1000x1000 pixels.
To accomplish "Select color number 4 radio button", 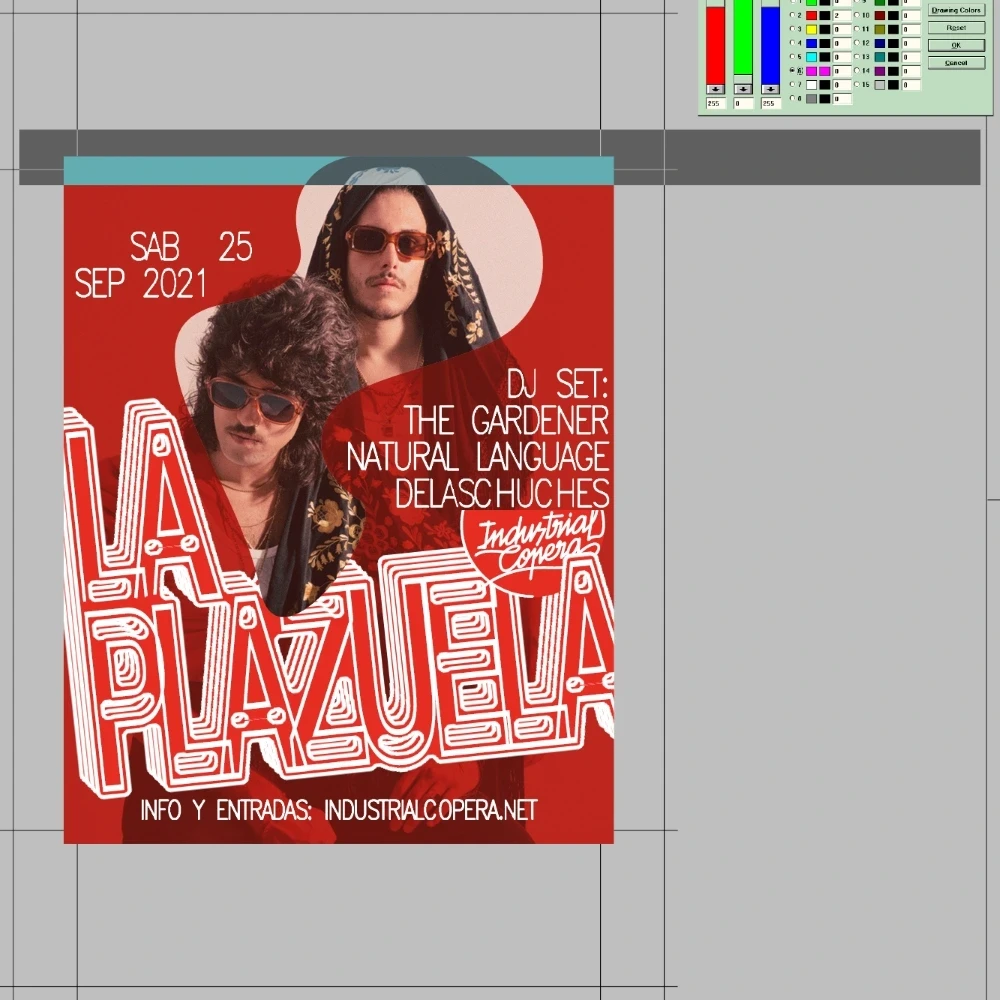I will 793,43.
